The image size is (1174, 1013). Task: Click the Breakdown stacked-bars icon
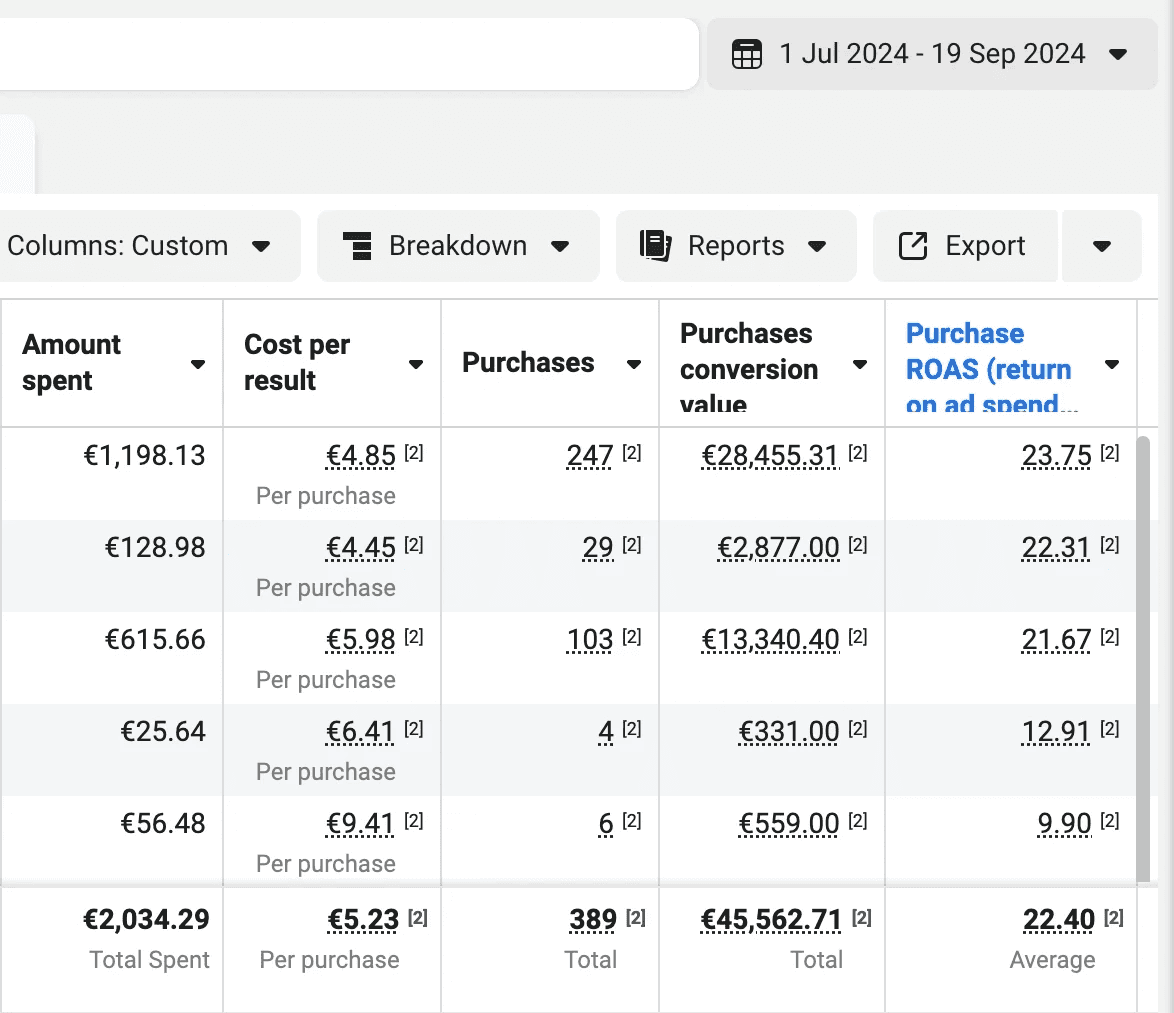(x=357, y=246)
